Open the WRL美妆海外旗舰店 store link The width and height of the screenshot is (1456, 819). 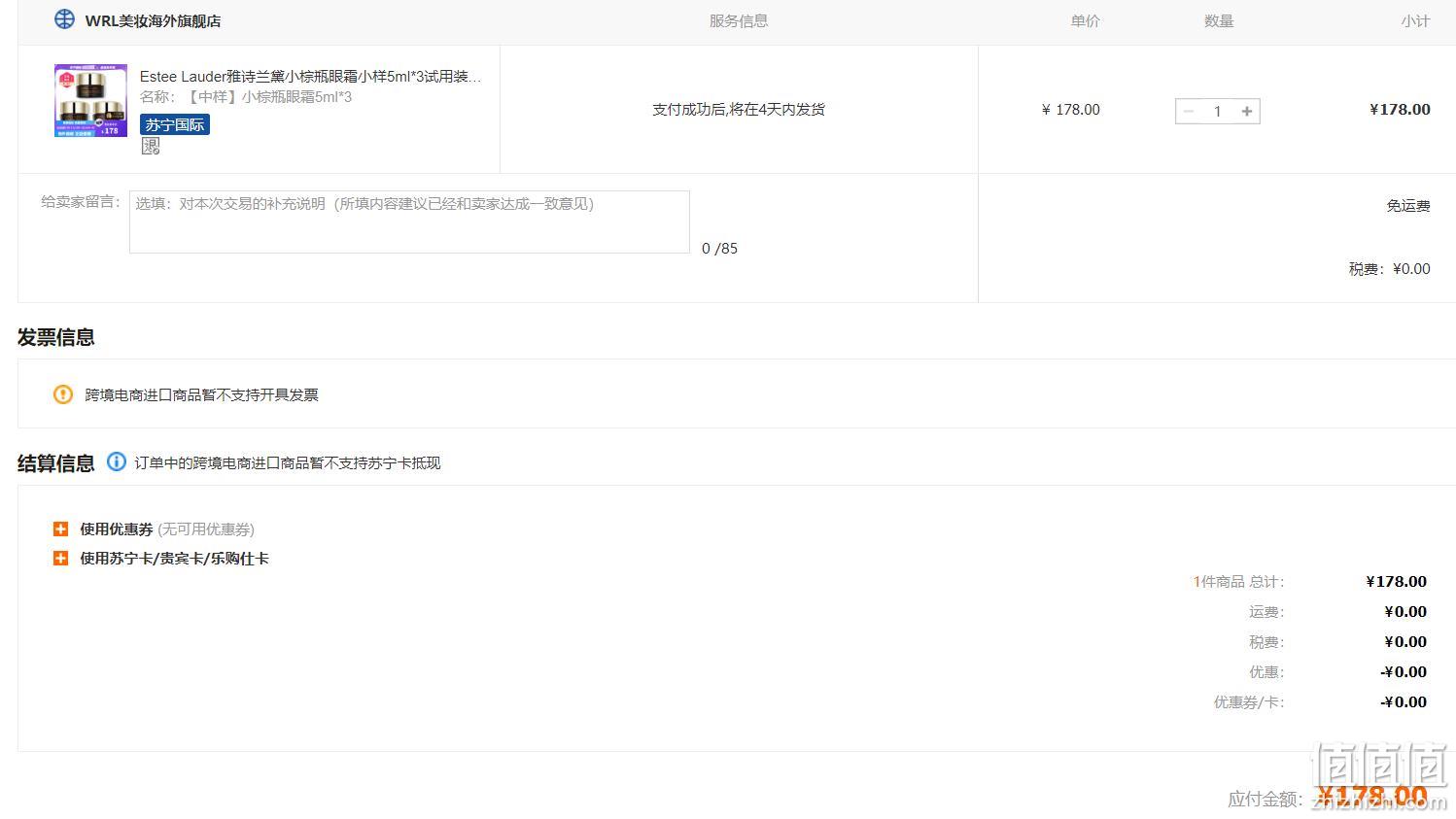click(153, 20)
